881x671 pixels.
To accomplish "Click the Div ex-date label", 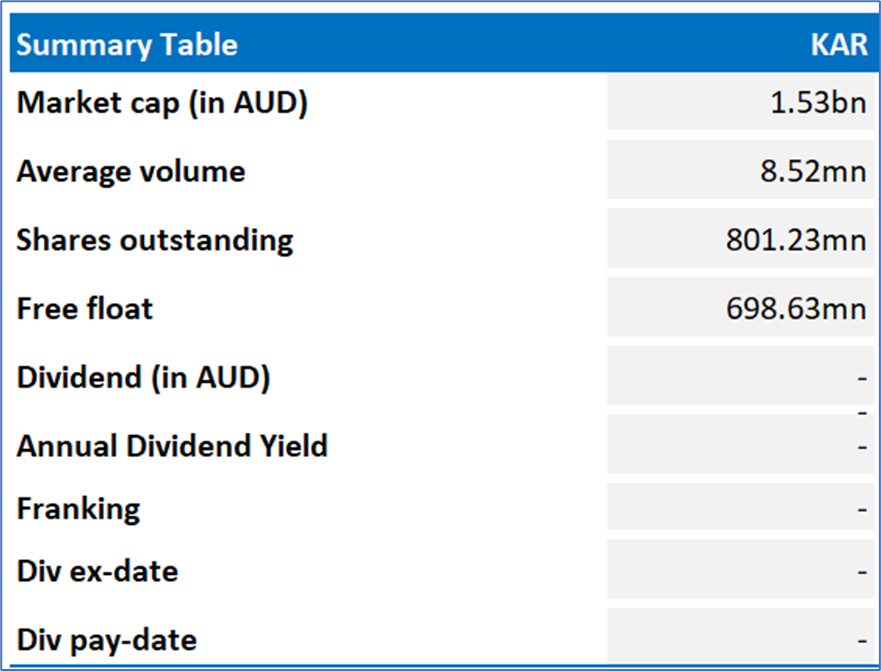I will [x=97, y=572].
